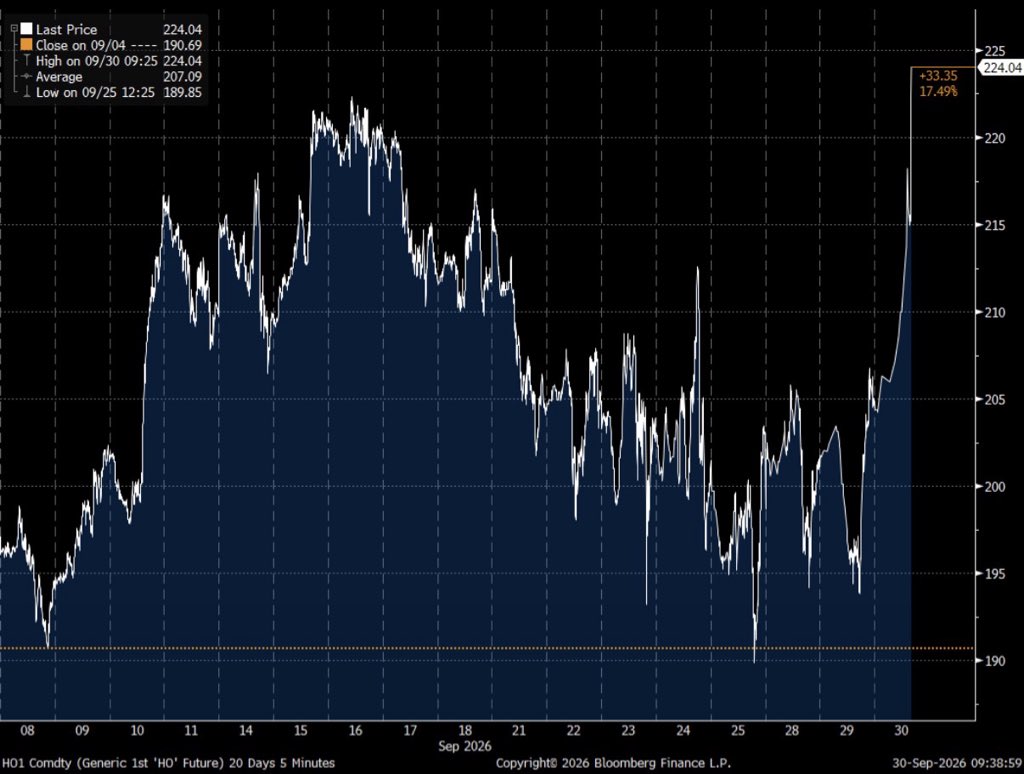Click the +33.35 change annotation
Screen dimensions: 1024x774
tap(938, 76)
